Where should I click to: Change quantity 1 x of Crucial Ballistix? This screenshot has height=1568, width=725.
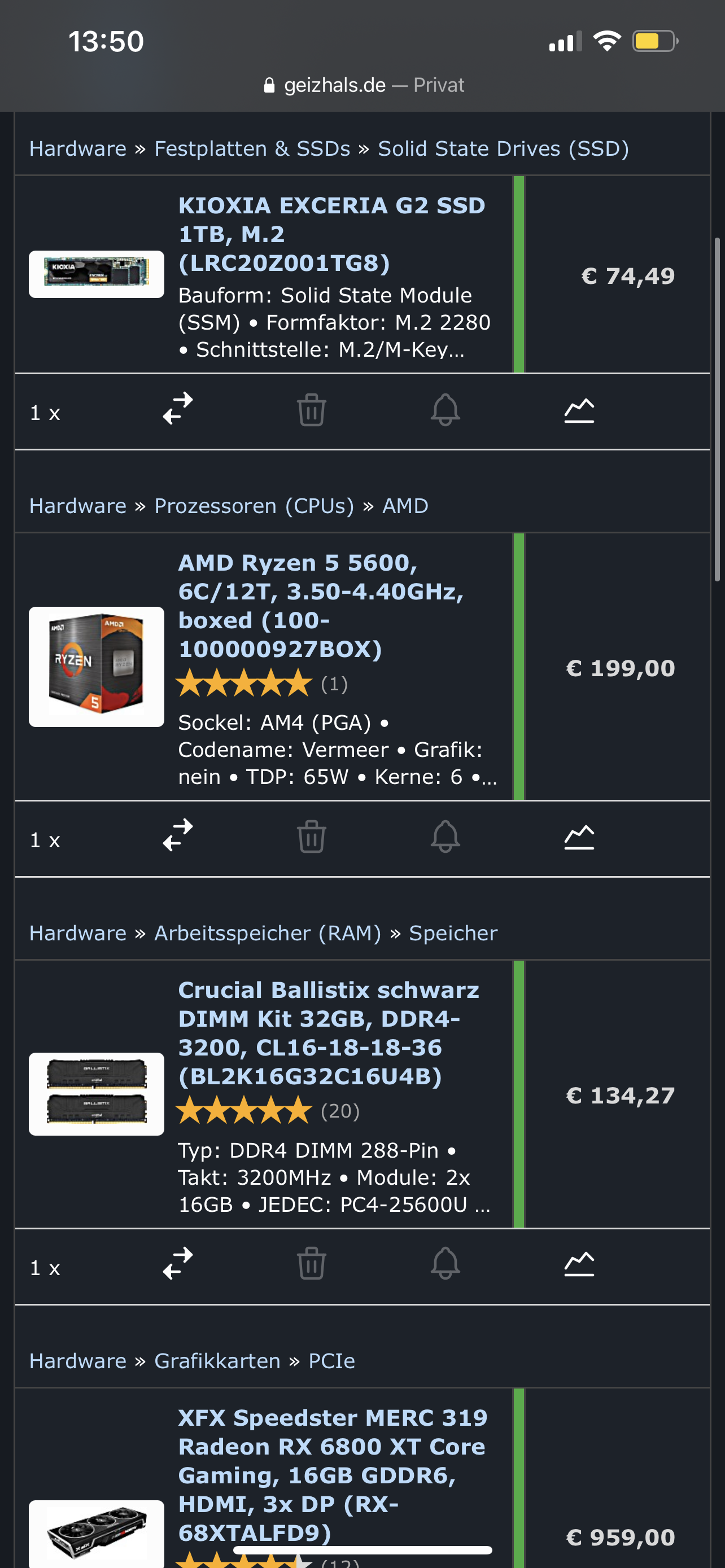pos(45,1268)
